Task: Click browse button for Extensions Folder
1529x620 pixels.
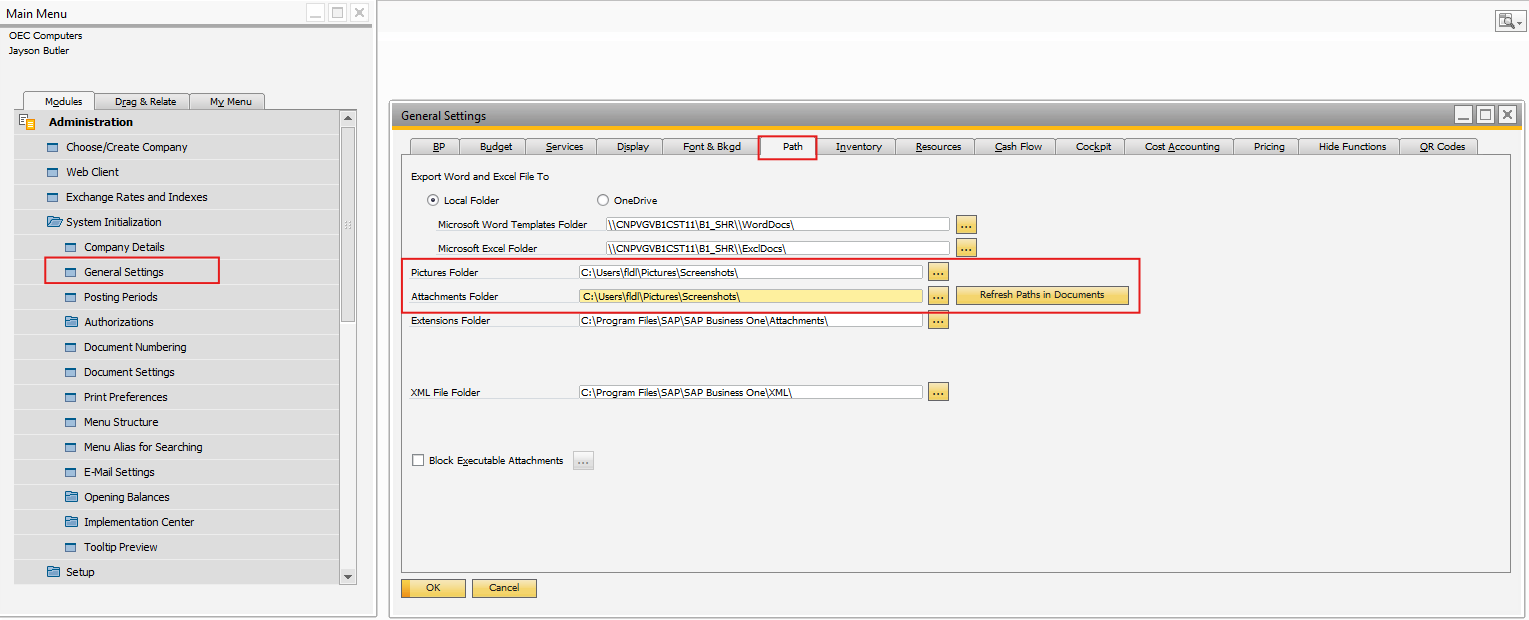Action: (938, 321)
